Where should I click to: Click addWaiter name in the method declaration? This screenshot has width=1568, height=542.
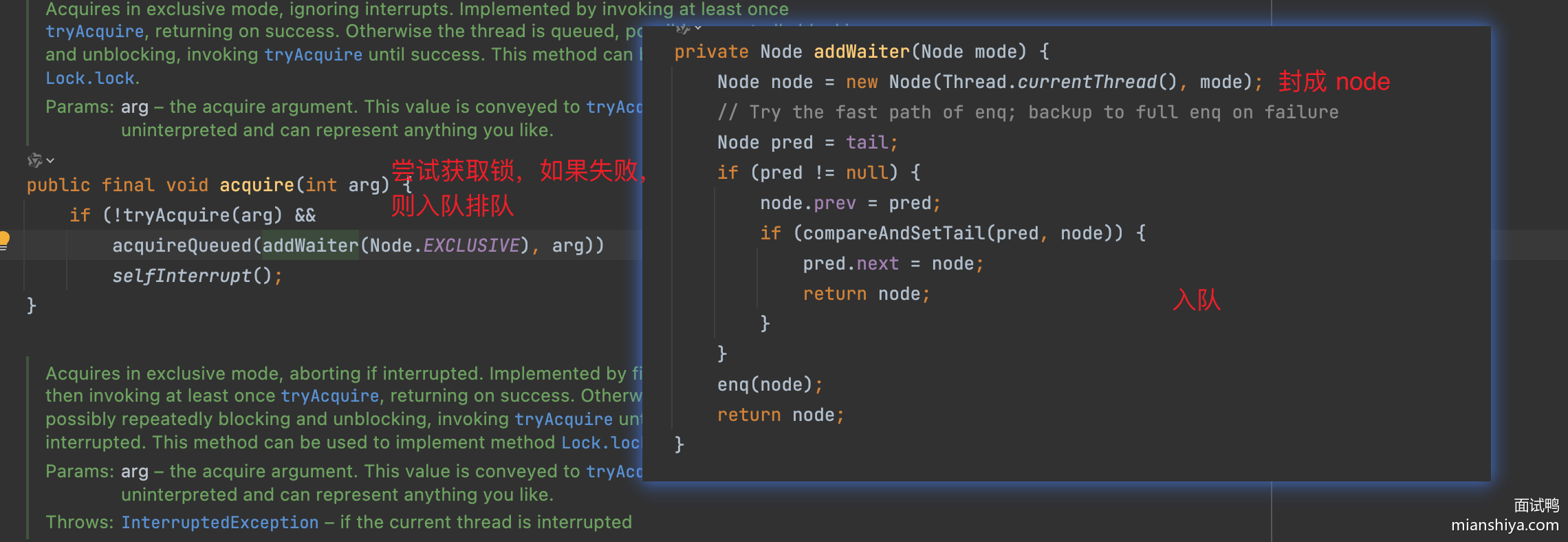861,52
